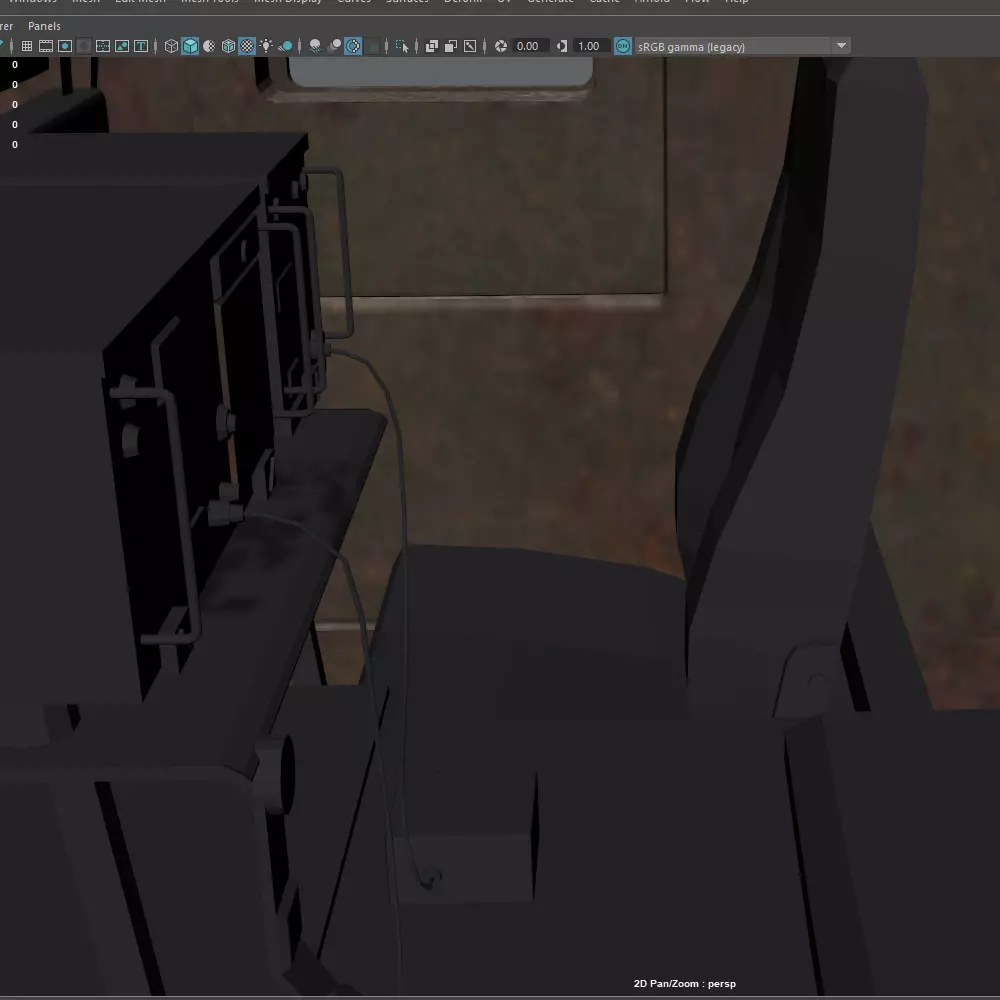Click the dimmed Gate Mask icon
Screen dimensions: 1000x1000
84,46
